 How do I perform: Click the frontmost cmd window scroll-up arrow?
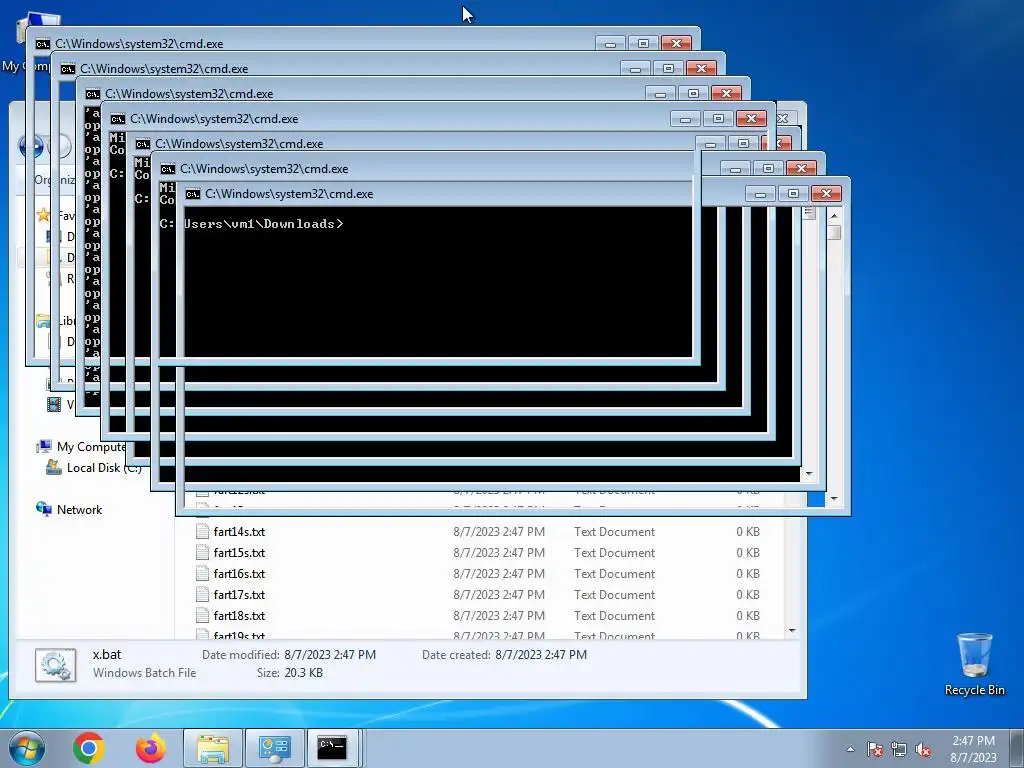pos(834,215)
